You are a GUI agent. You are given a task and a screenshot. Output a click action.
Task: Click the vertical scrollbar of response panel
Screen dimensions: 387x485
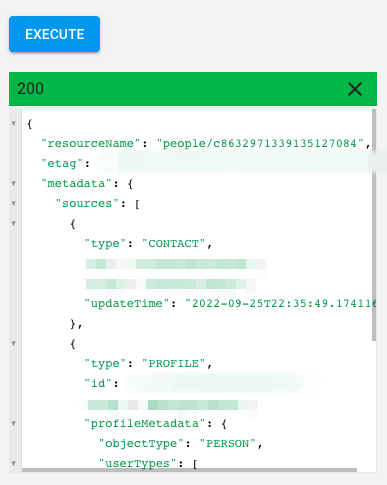(x=374, y=225)
